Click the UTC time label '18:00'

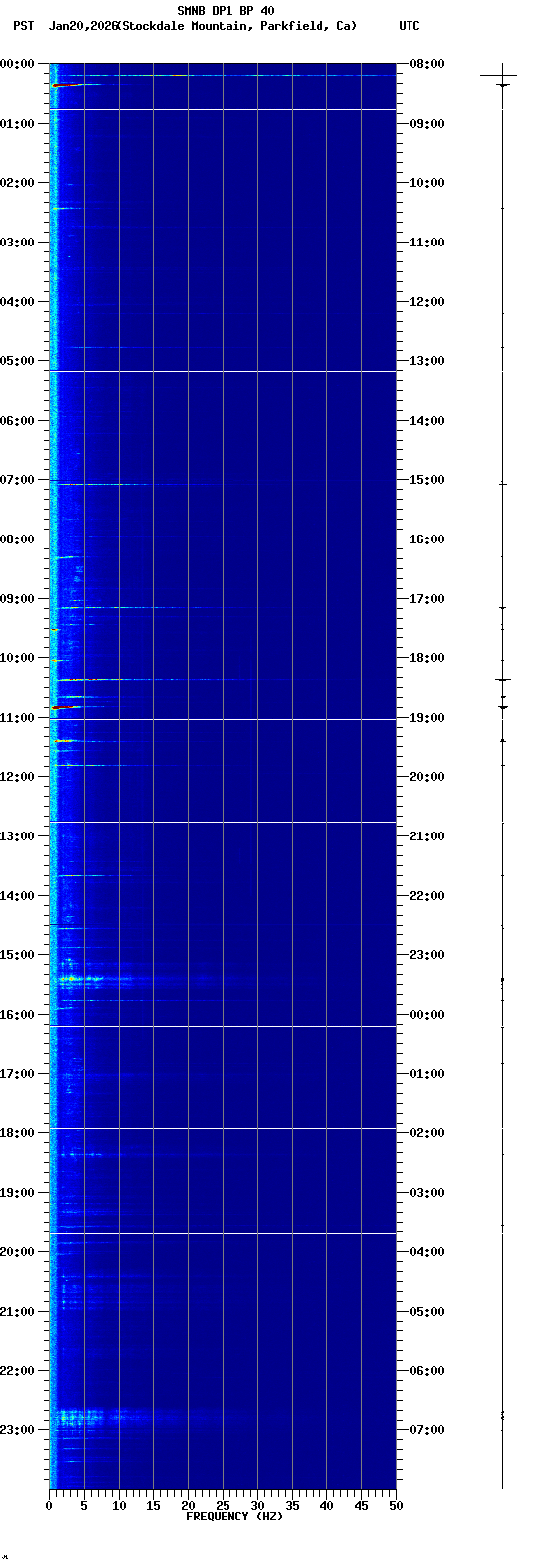tap(427, 658)
